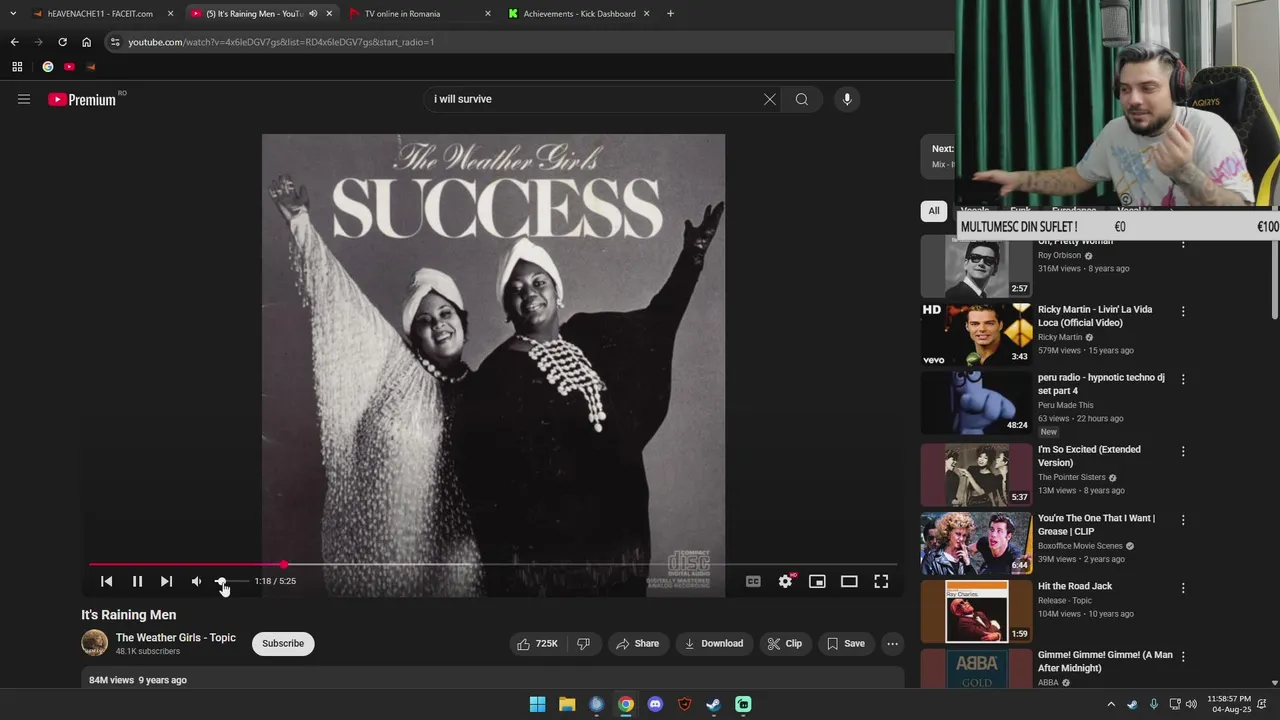The image size is (1280, 720).
Task: Switch to TV online in Romania tab
Action: click(x=402, y=14)
